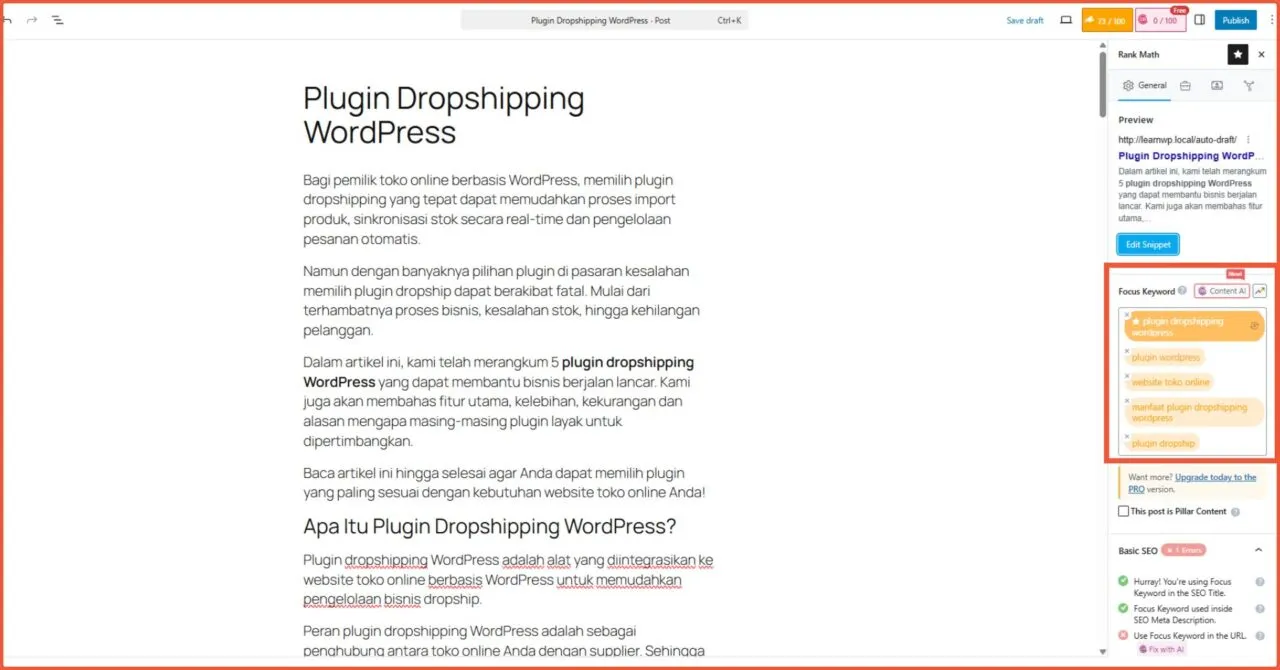Expand the options menu with three dots

(1272, 20)
